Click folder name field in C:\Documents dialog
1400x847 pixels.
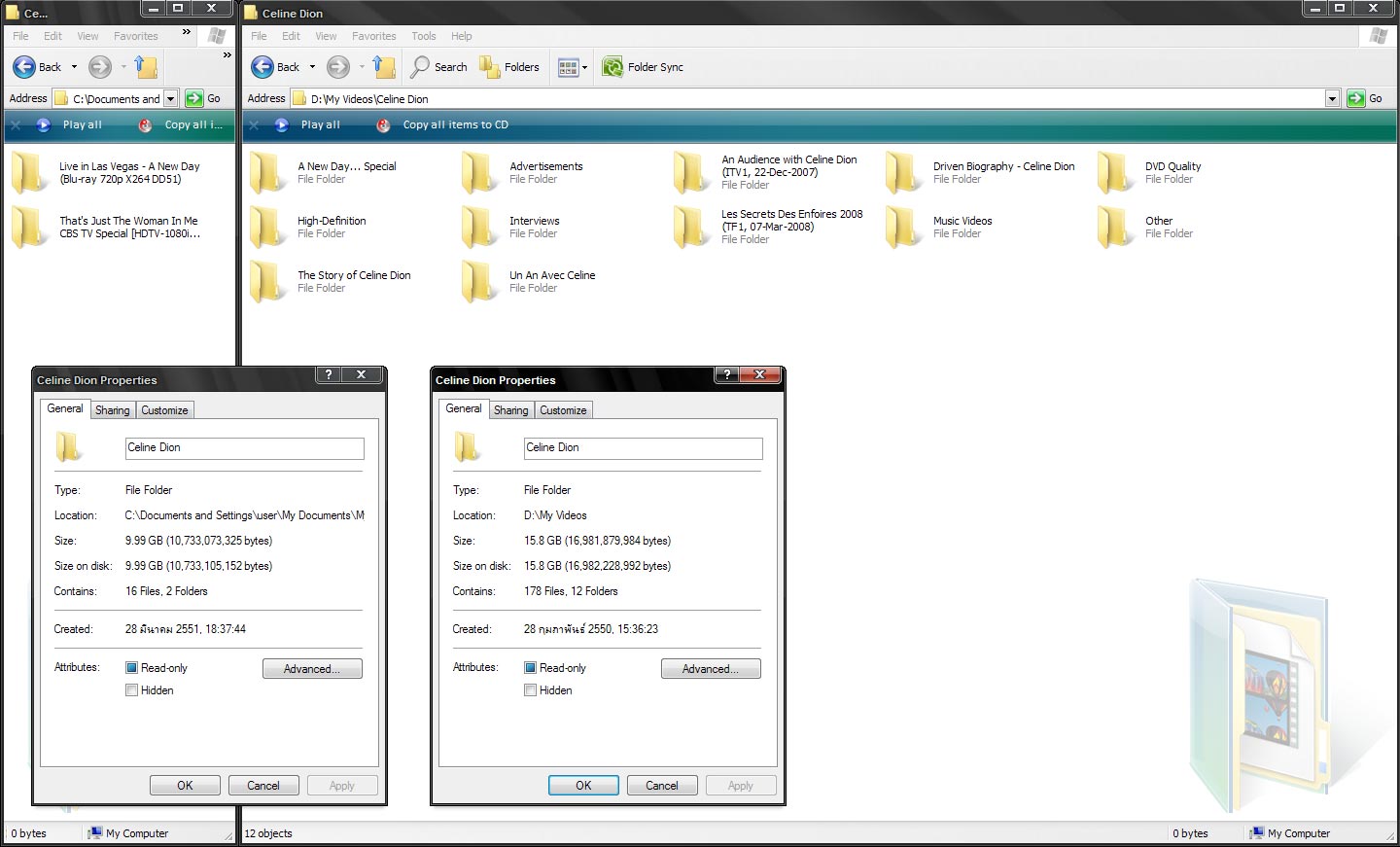(x=244, y=448)
